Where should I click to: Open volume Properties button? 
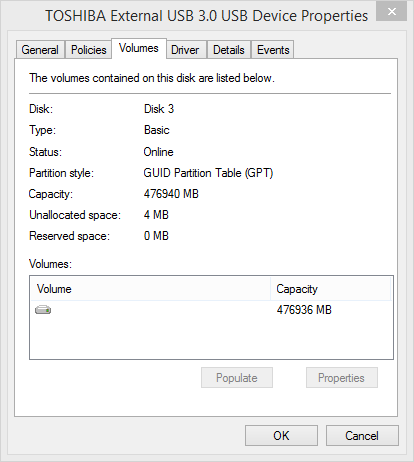pos(342,378)
